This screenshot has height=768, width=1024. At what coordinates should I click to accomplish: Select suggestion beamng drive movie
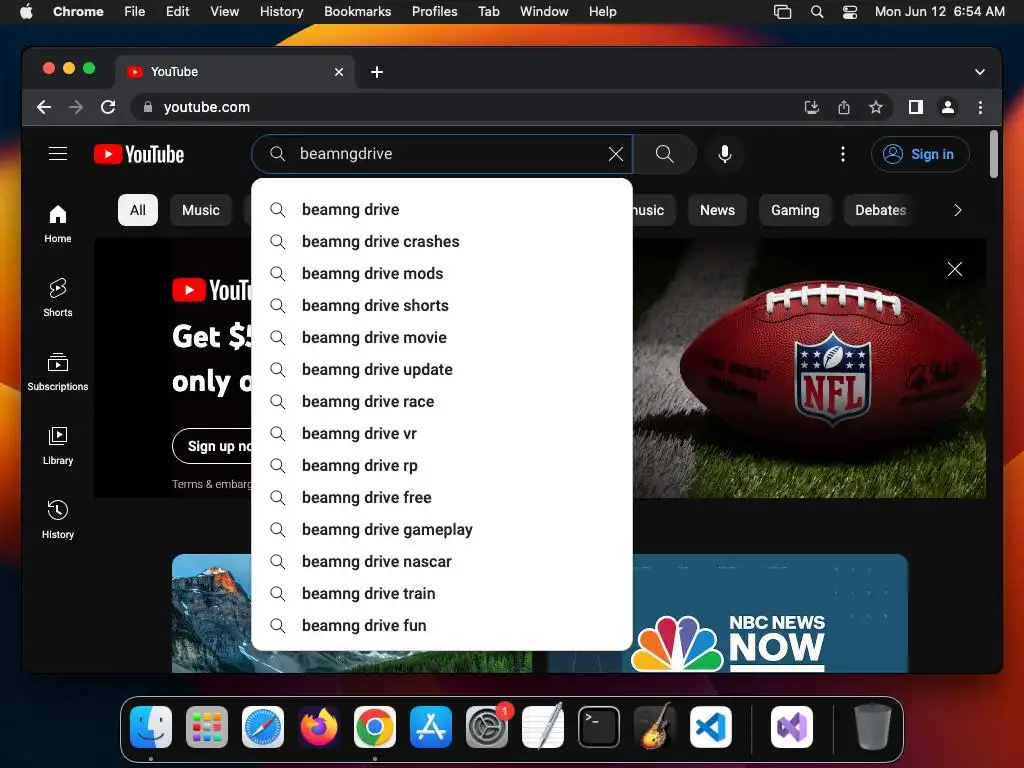(441, 338)
